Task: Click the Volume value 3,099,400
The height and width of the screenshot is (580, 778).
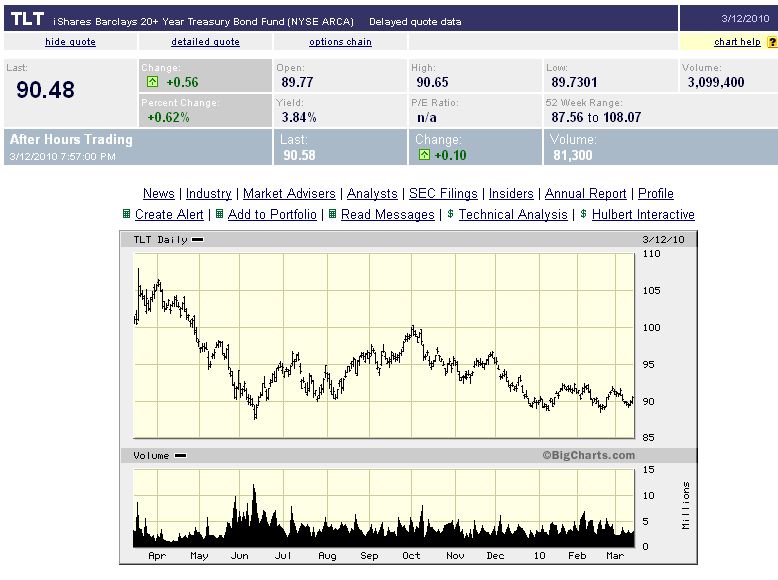Action: click(715, 82)
